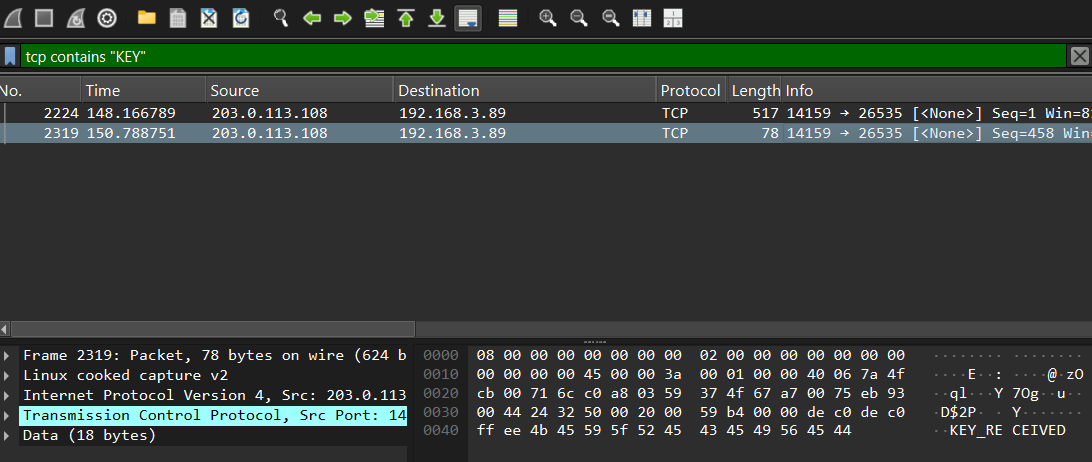1092x462 pixels.
Task: Toggle auto-scroll during live capture
Action: (x=468, y=18)
